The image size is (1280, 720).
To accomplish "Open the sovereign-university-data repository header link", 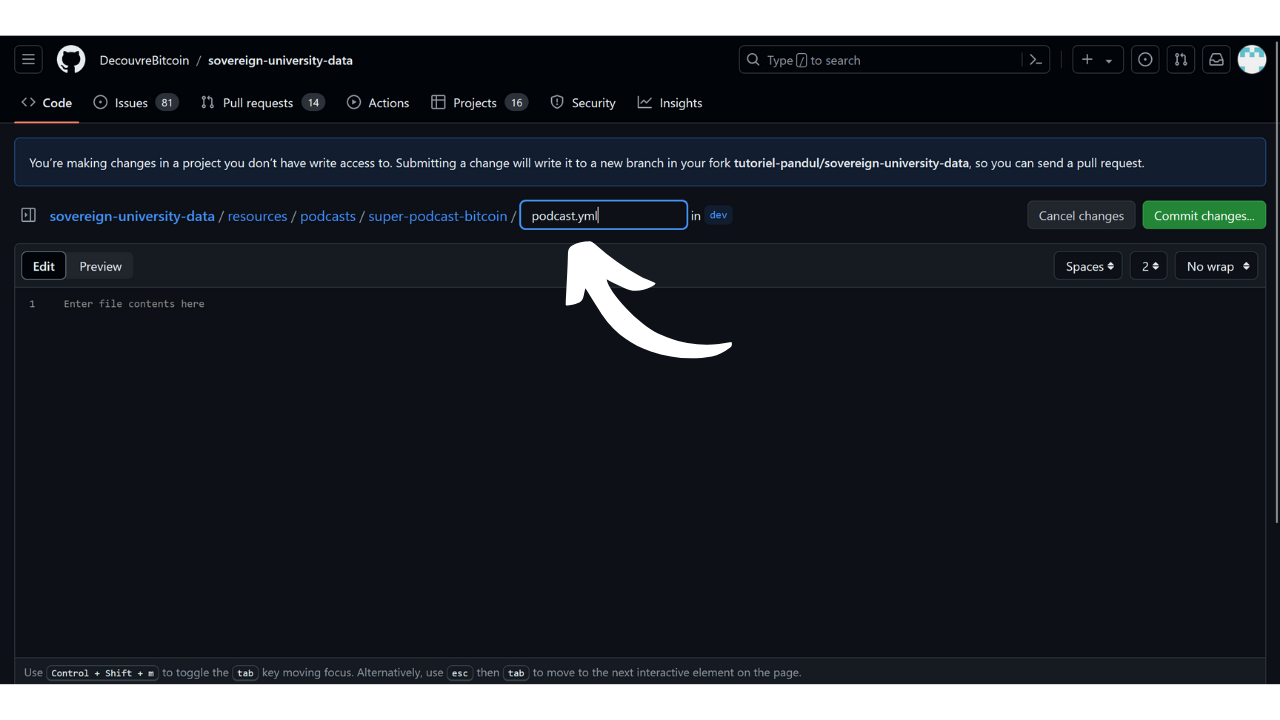I will pos(280,60).
